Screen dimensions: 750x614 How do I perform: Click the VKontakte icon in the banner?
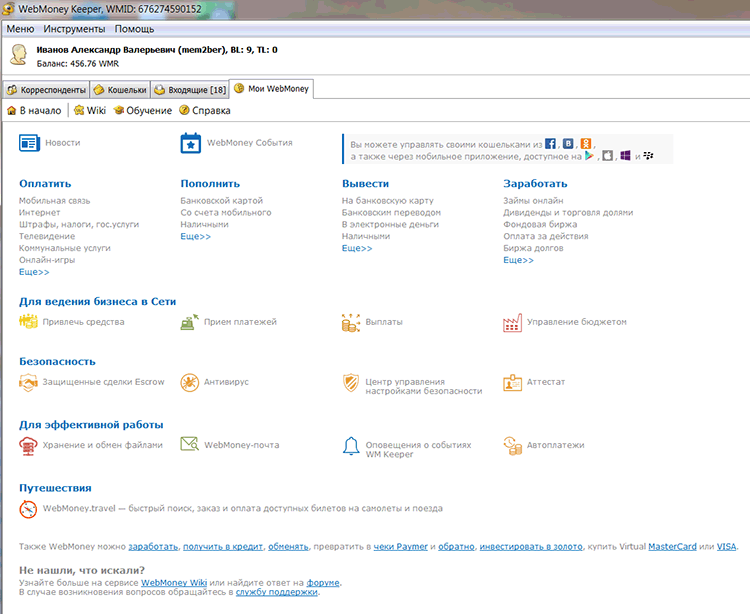click(568, 143)
